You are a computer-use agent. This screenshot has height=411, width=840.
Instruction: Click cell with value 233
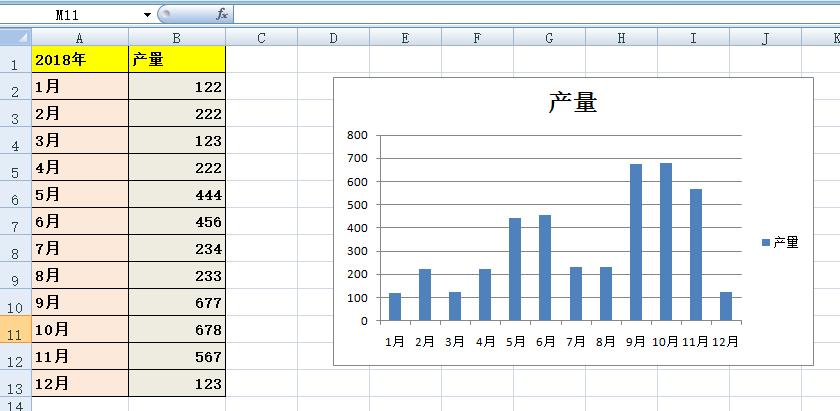tap(177, 275)
